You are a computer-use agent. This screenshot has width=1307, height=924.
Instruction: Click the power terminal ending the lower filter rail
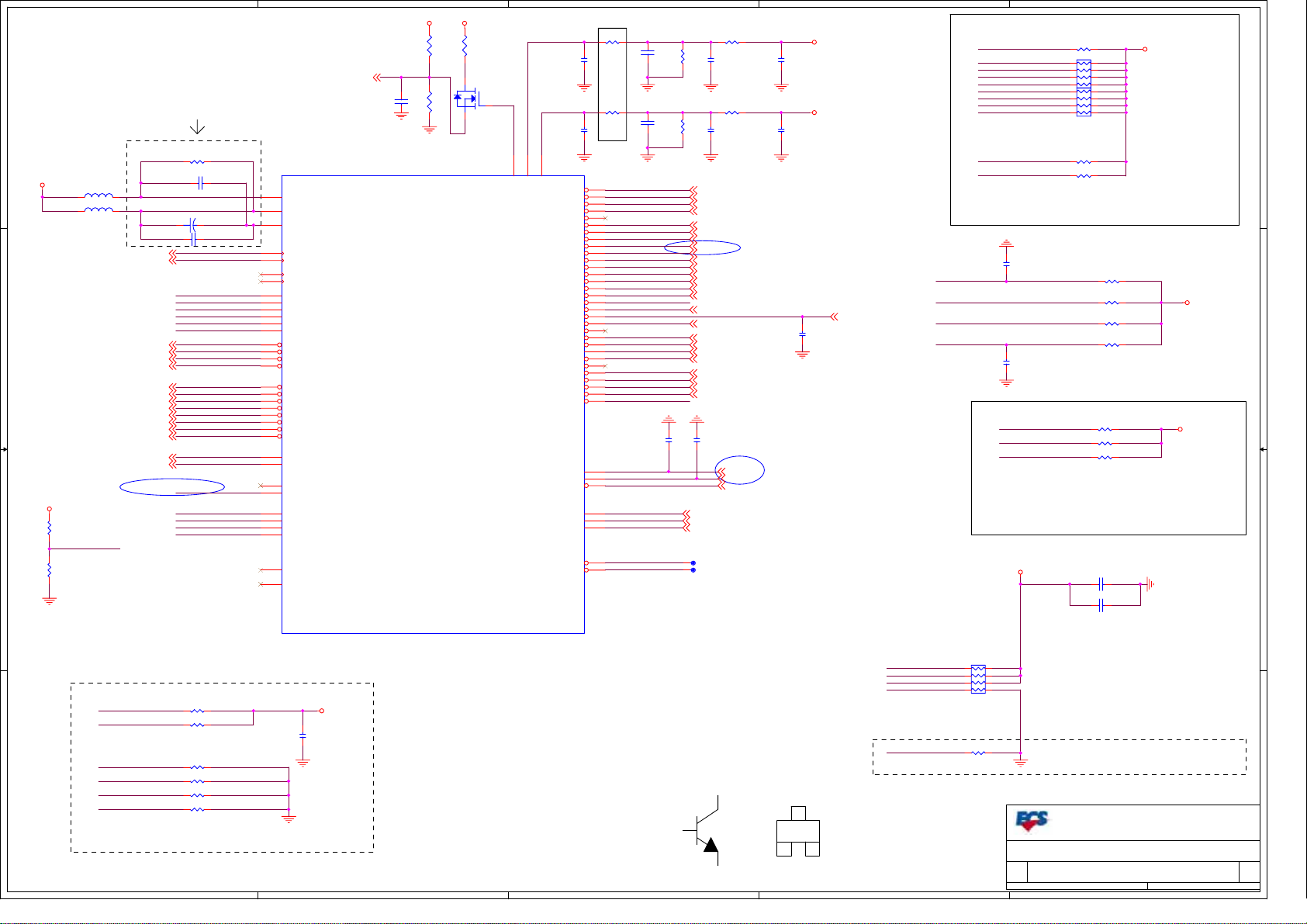click(814, 112)
